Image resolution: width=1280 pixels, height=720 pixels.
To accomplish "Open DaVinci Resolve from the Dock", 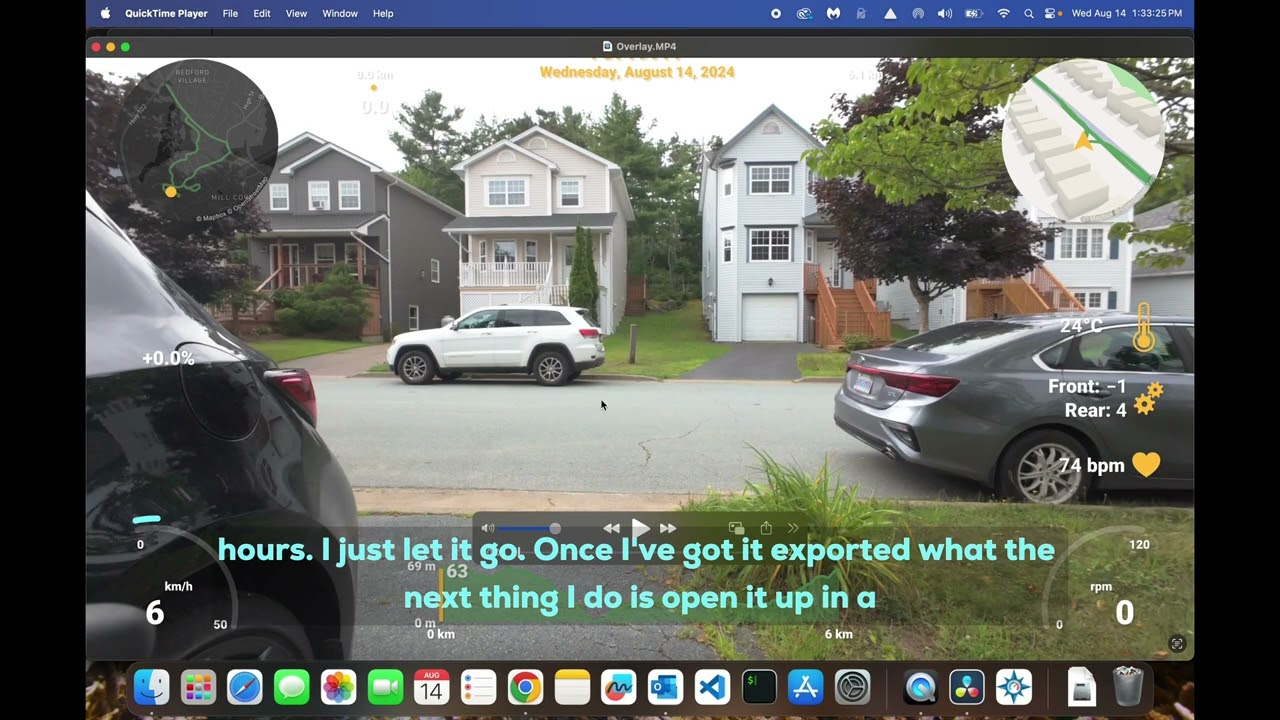I will click(966, 687).
